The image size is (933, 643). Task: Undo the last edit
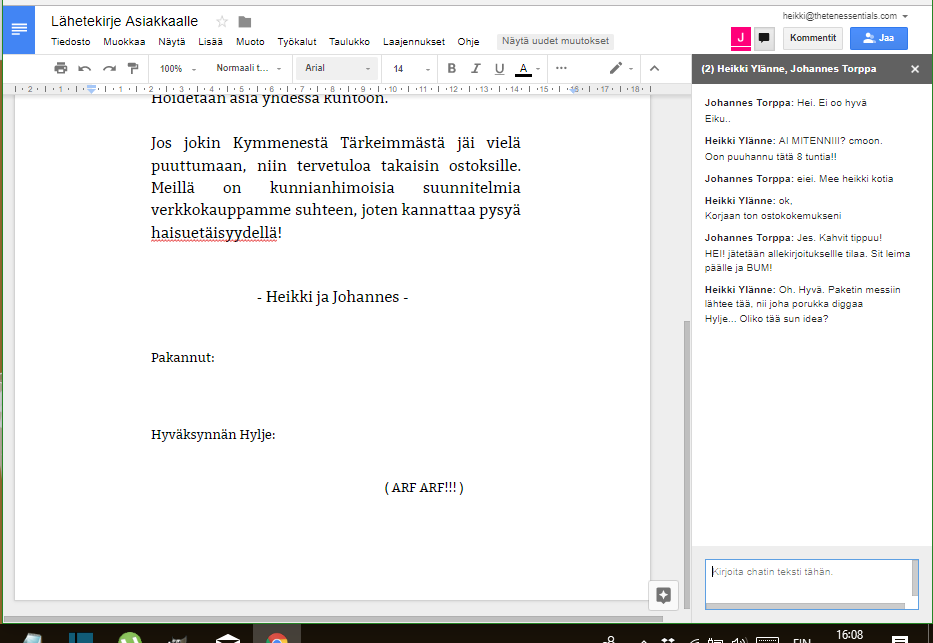pos(85,68)
